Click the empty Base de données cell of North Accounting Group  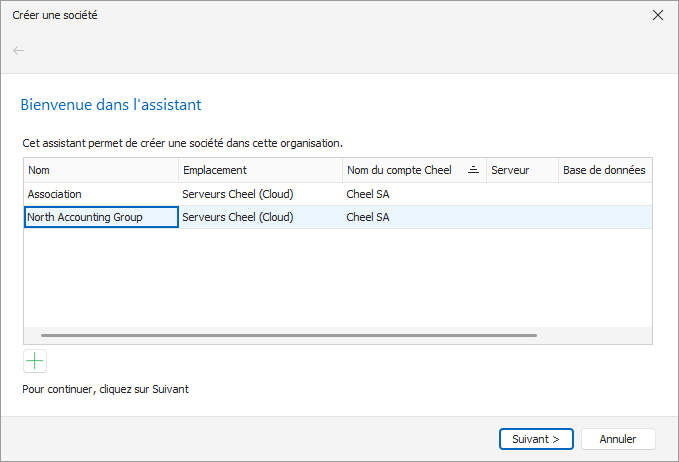pos(605,217)
